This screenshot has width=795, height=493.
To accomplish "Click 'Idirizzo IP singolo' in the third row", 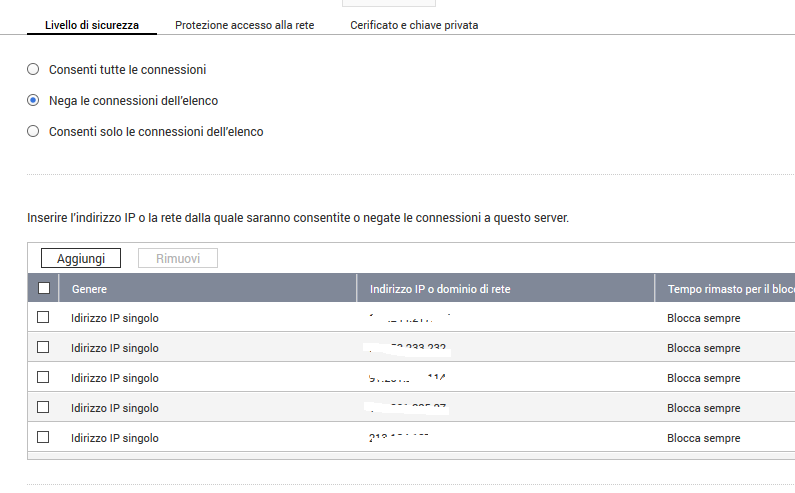I will 115,378.
